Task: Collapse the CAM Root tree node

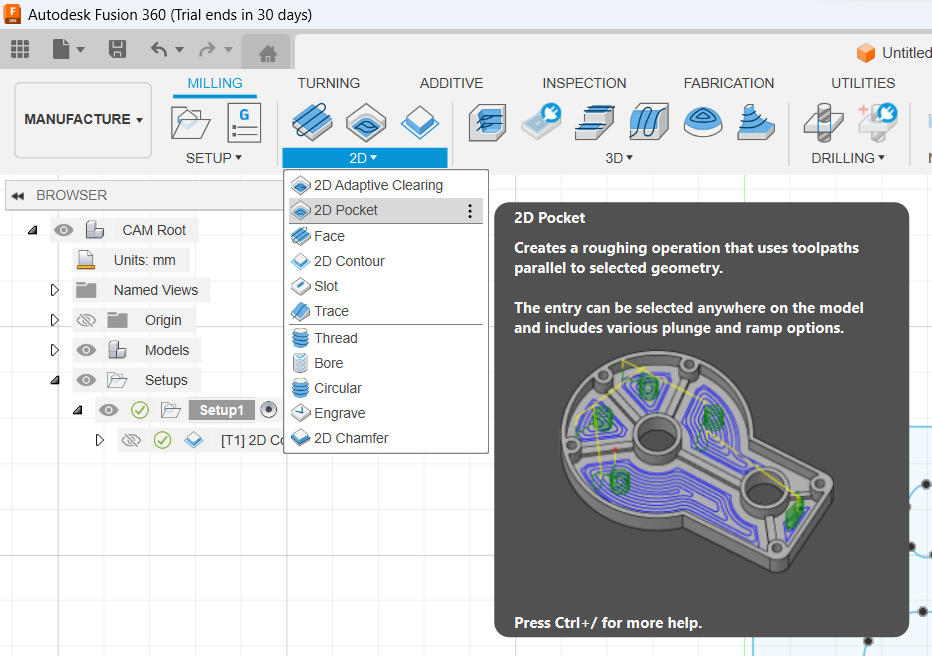Action: coord(33,230)
